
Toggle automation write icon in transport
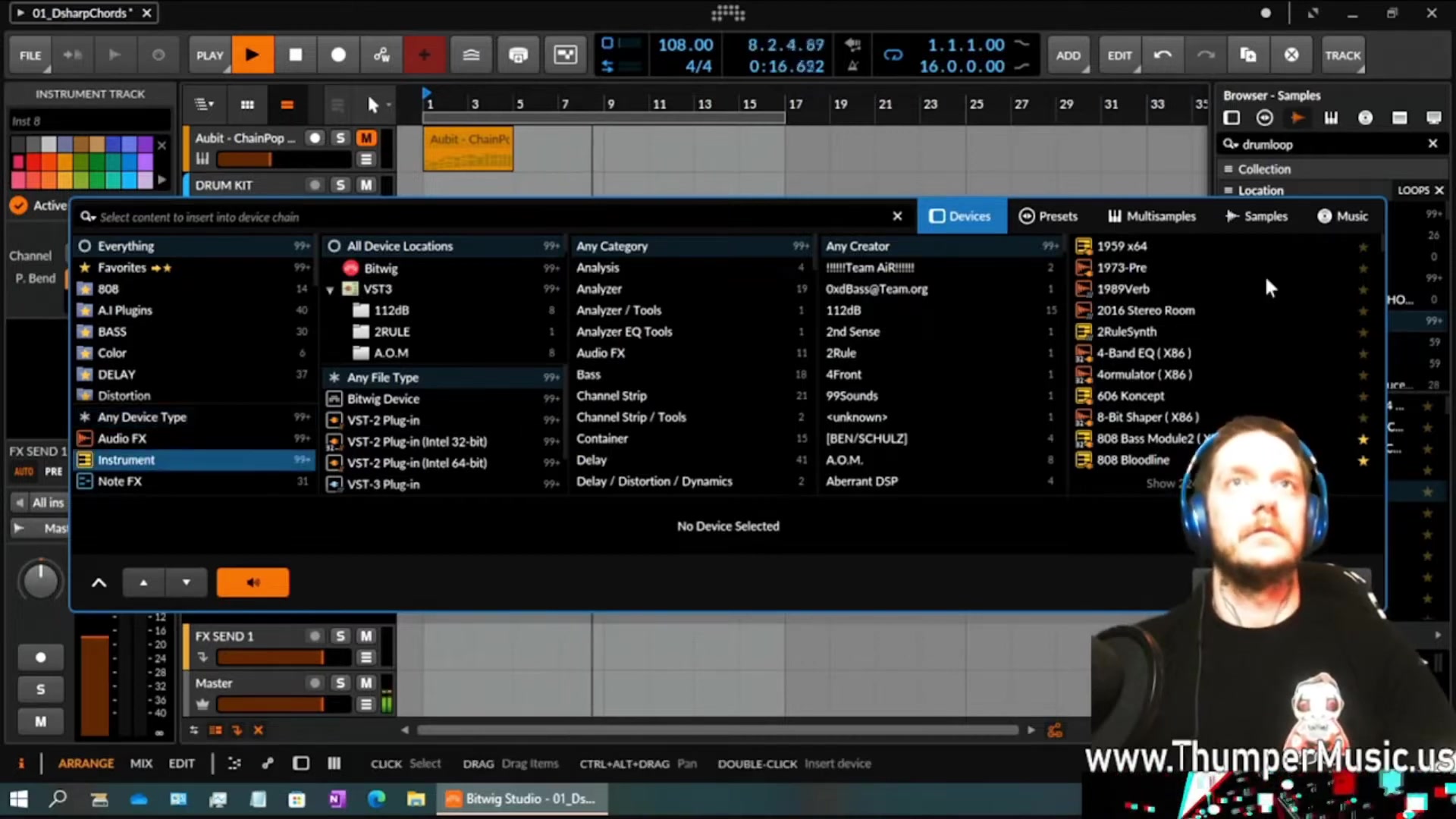[x=381, y=55]
